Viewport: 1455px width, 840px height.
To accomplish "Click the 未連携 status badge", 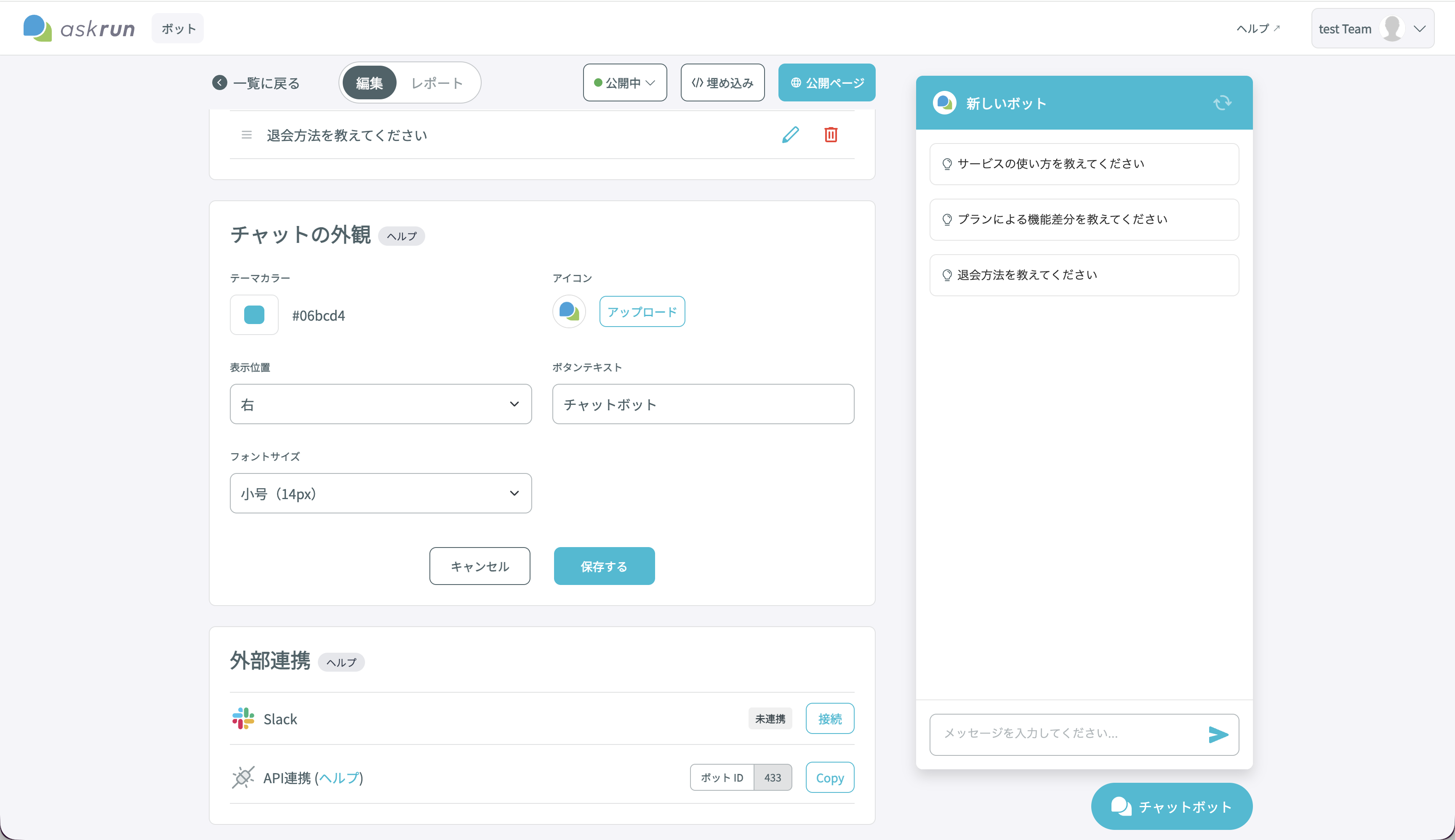I will pos(770,718).
